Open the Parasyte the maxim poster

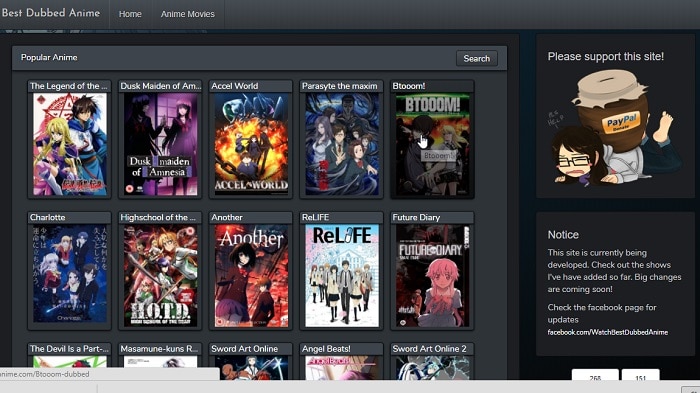click(342, 144)
